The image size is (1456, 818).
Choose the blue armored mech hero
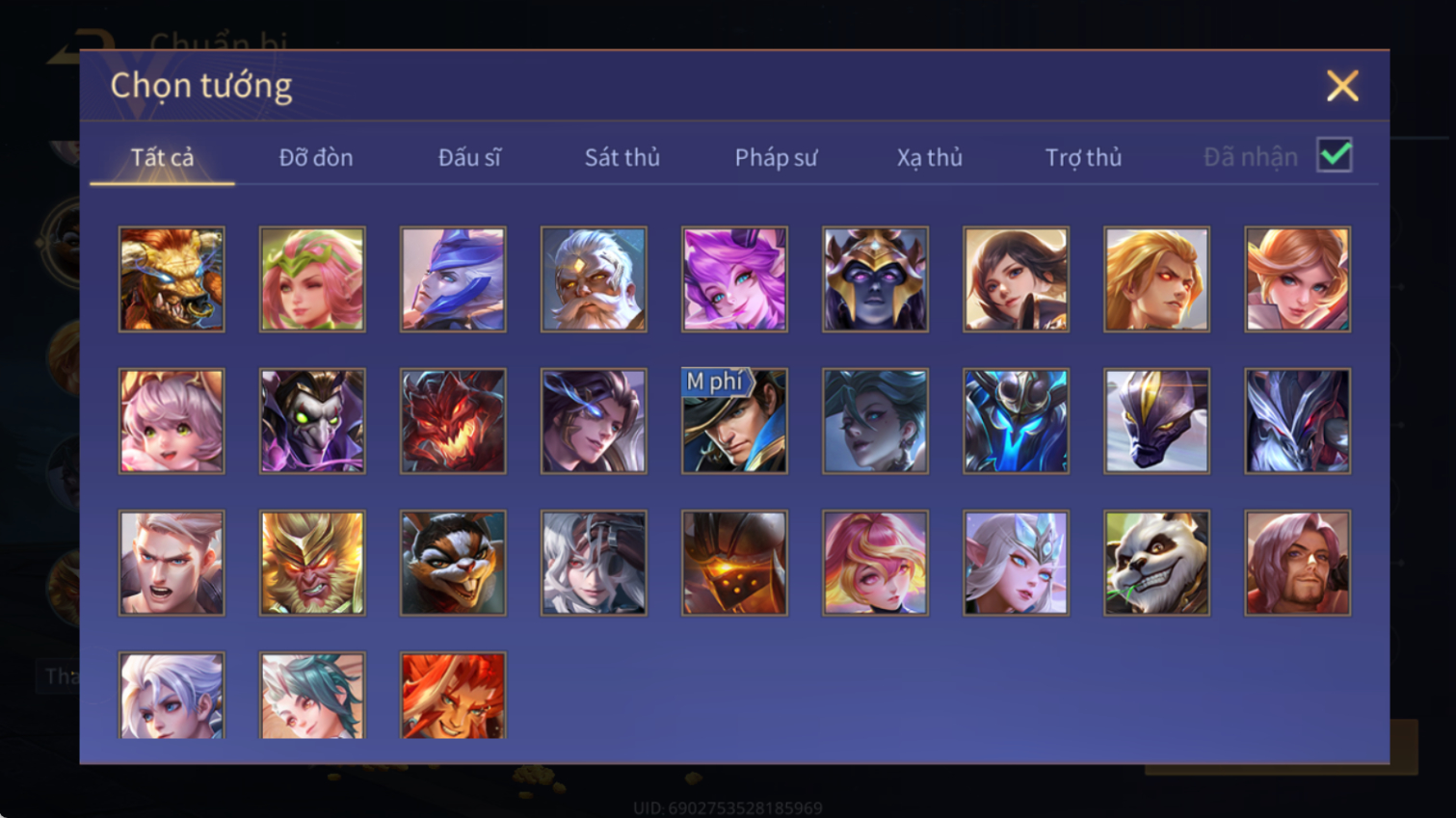pyautogui.click(x=1016, y=421)
